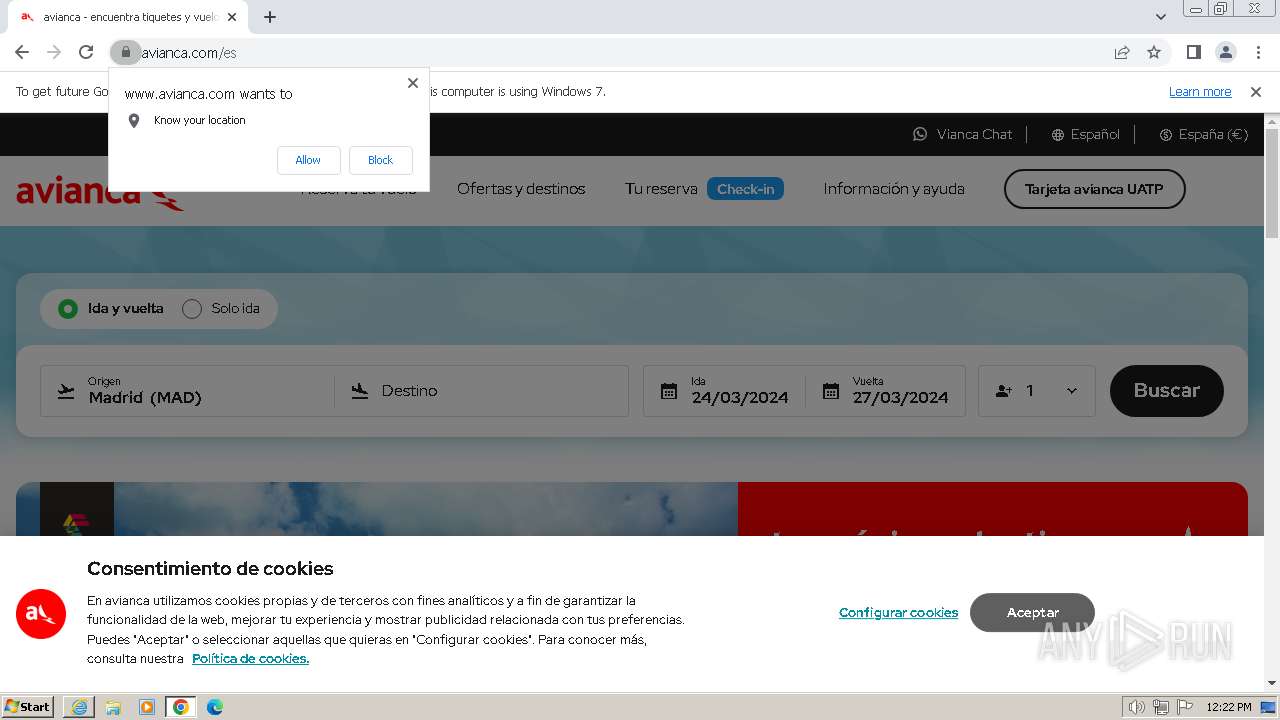Close the avianca browser tab
1280x720 pixels.
click(231, 17)
